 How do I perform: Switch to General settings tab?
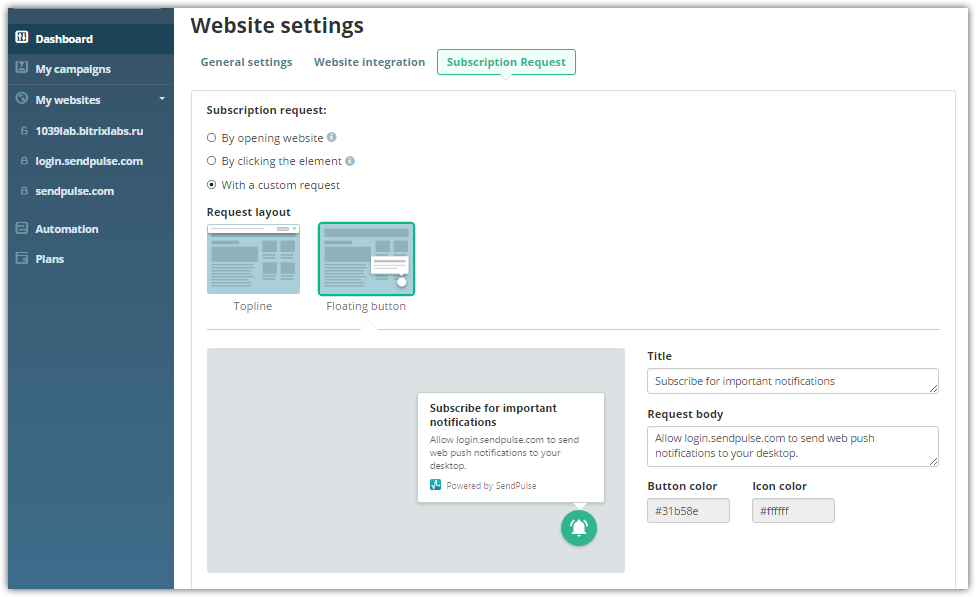246,62
